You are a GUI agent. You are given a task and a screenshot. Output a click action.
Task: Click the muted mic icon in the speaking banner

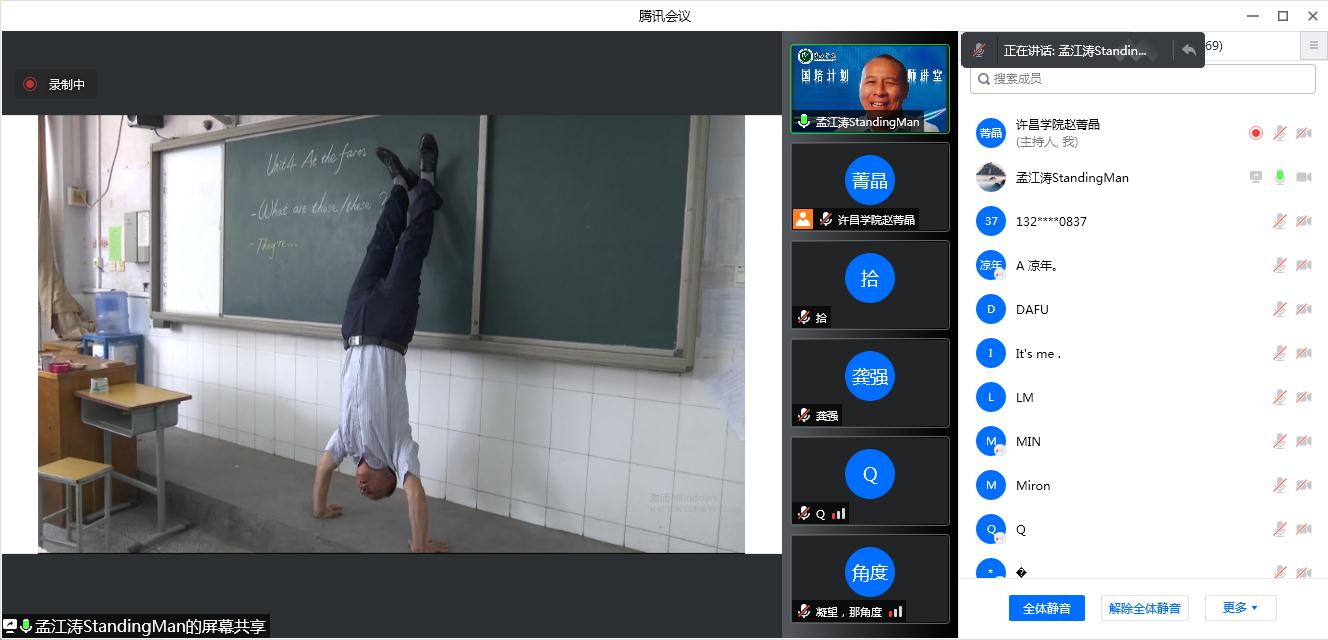(980, 50)
